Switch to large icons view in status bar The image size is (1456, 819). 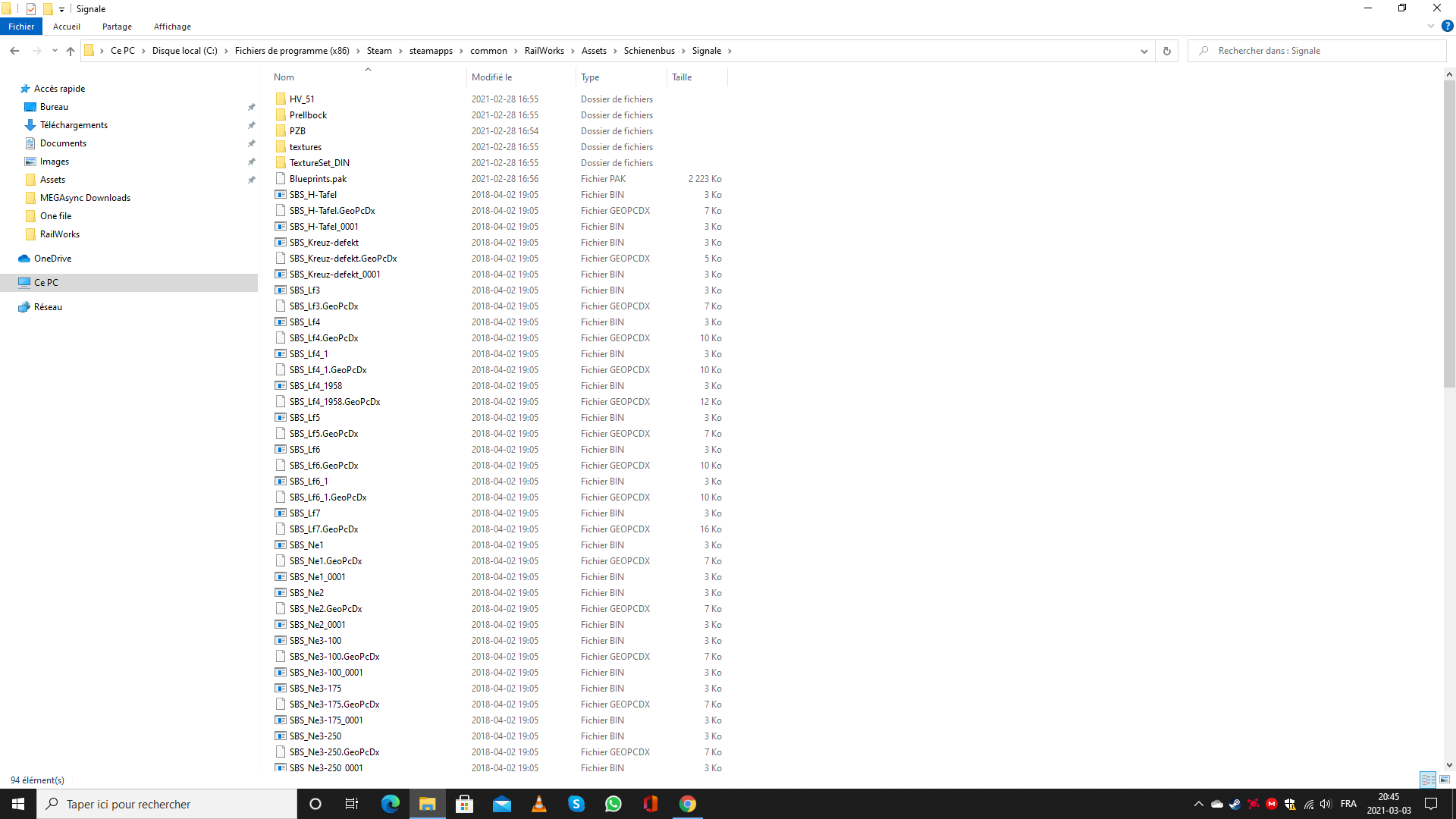[1445, 780]
